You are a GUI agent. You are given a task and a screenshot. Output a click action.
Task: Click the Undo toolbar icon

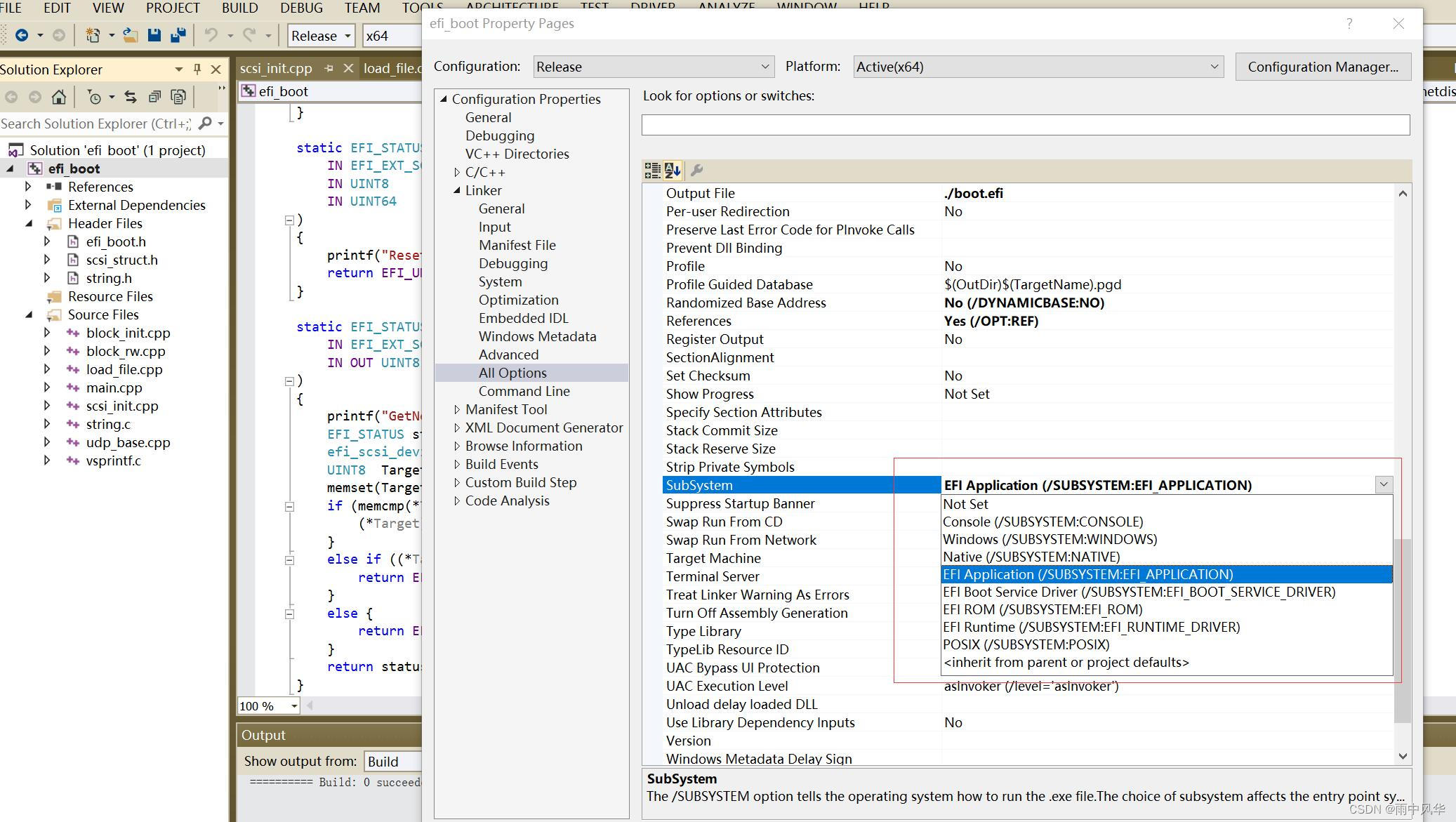click(x=211, y=35)
